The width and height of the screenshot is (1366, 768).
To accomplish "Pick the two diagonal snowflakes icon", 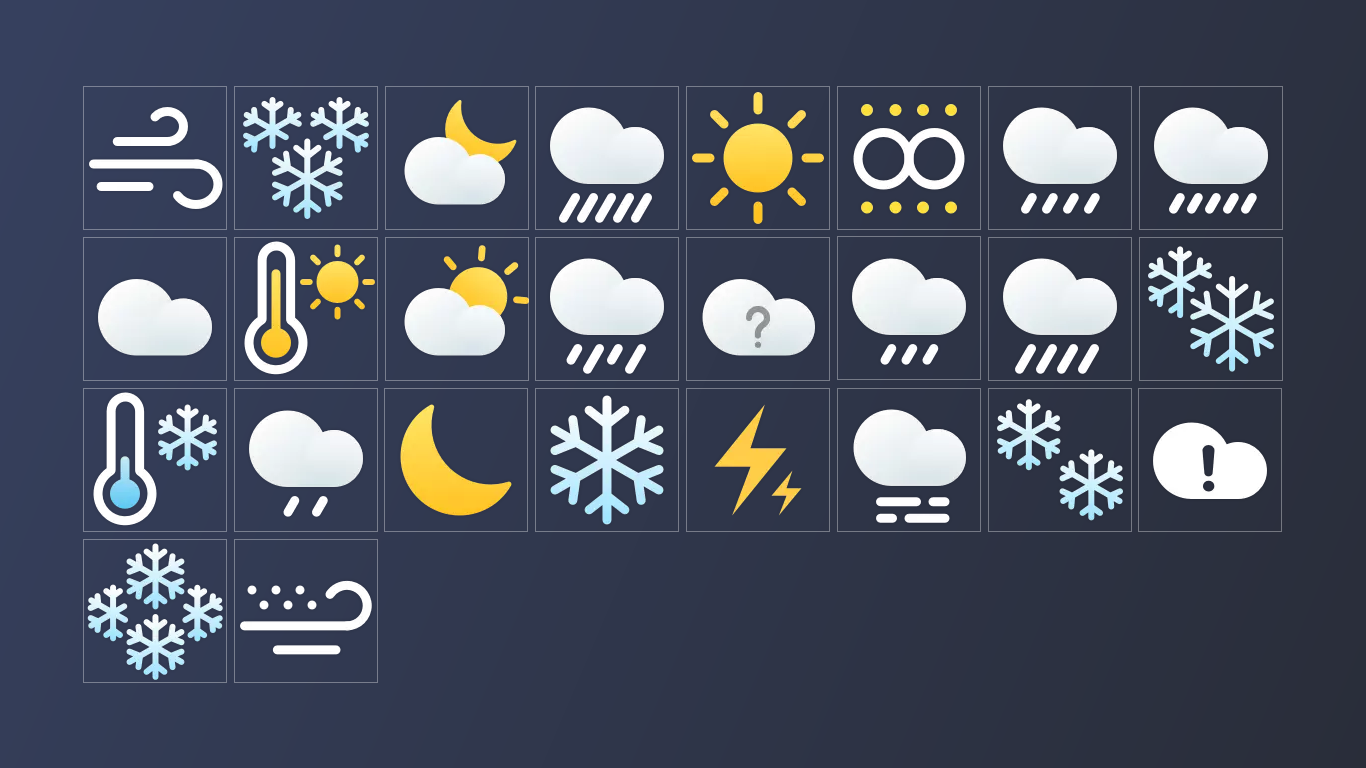I will coord(1060,460).
